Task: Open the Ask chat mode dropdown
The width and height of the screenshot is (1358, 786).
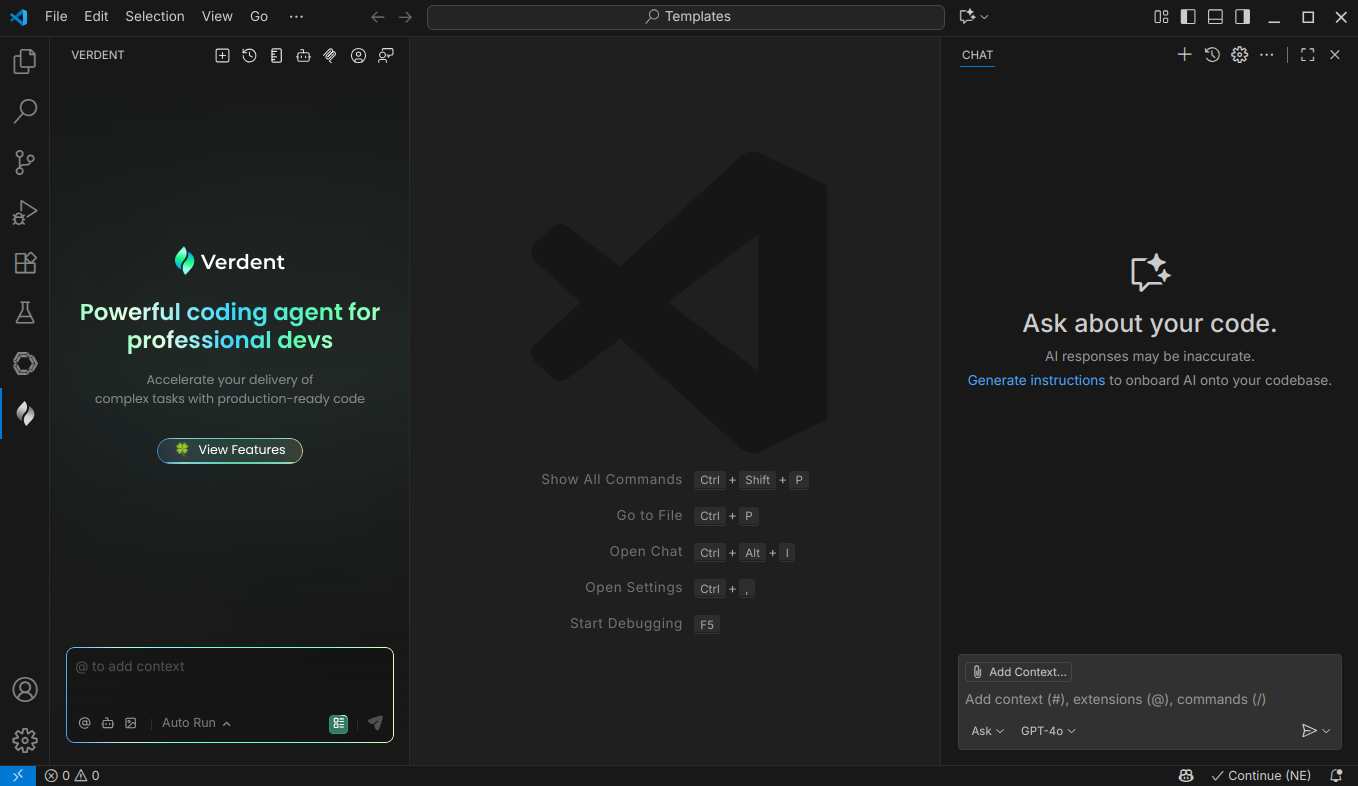Action: point(987,731)
